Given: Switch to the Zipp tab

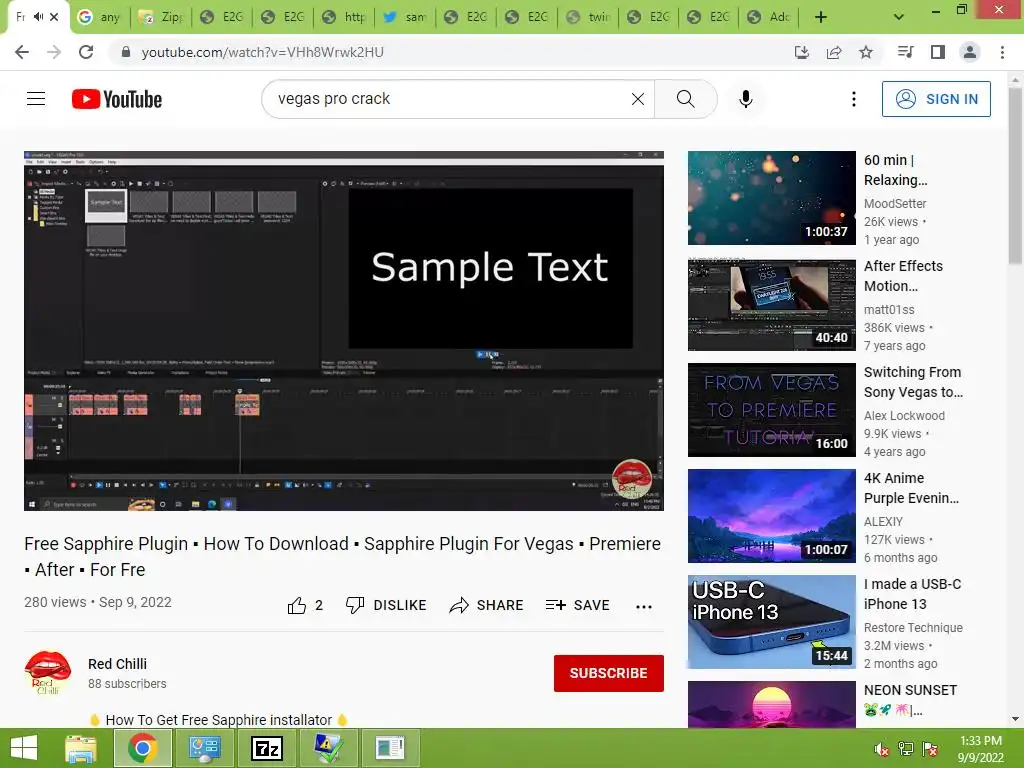Looking at the screenshot, I should [x=161, y=17].
